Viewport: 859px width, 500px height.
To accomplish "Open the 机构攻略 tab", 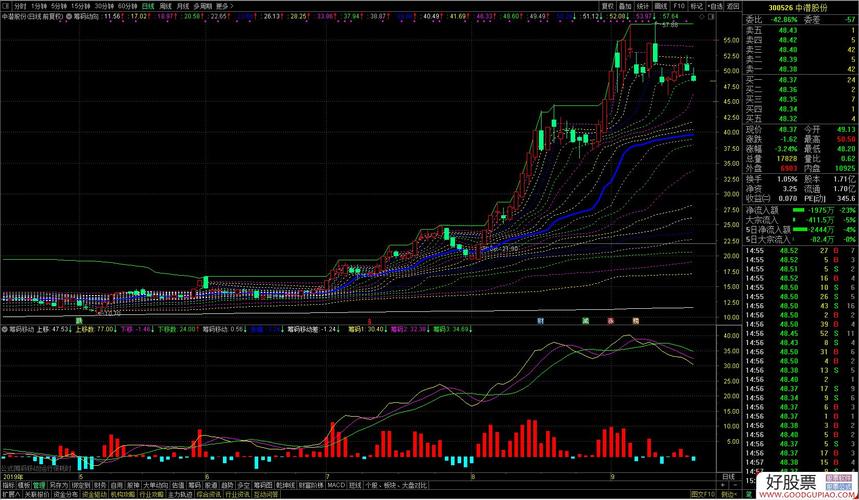I will 123,494.
